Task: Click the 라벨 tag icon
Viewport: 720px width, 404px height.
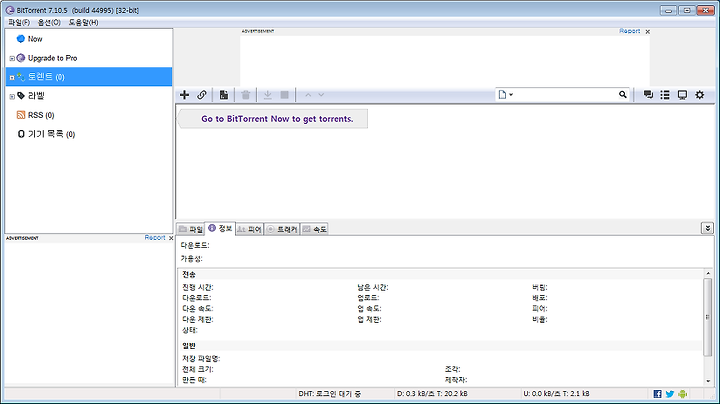Action: (21, 95)
